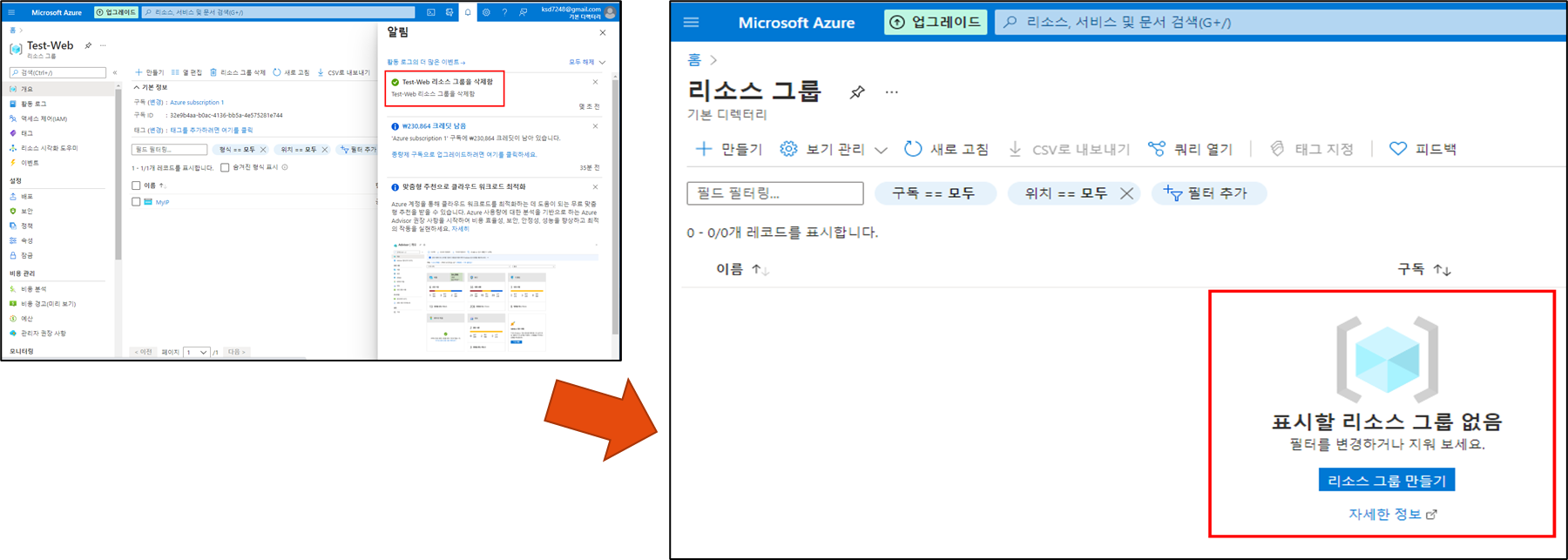Expand the chevron next to 모두 해제

tap(602, 63)
